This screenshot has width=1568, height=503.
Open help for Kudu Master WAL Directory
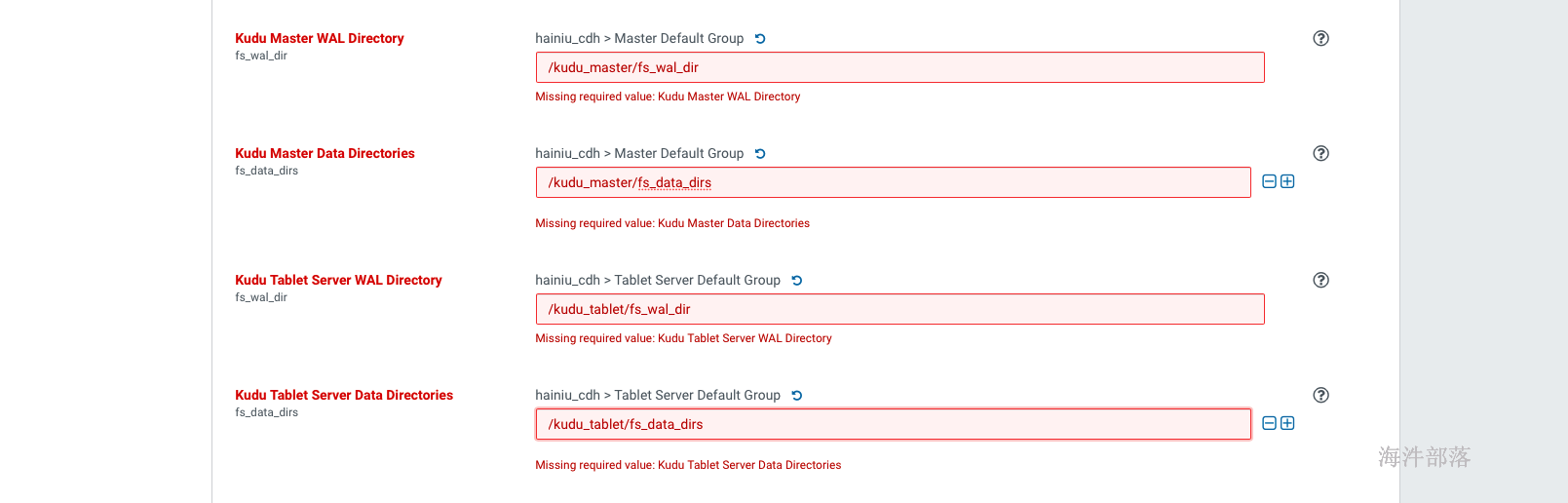click(x=1320, y=38)
